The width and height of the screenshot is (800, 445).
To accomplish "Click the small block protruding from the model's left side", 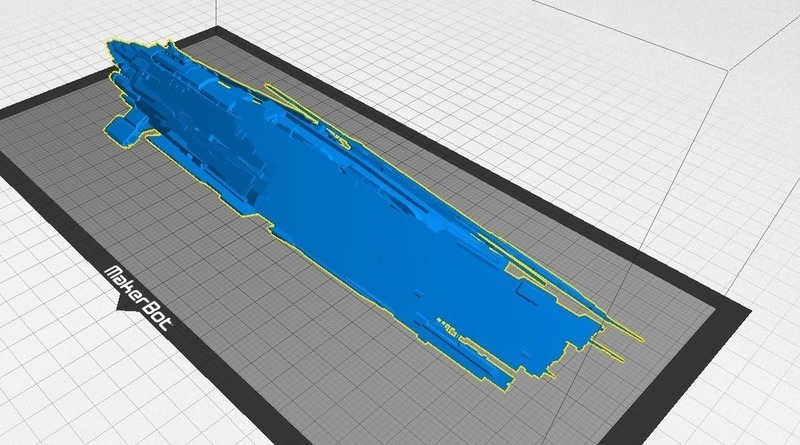I will coord(124,128).
